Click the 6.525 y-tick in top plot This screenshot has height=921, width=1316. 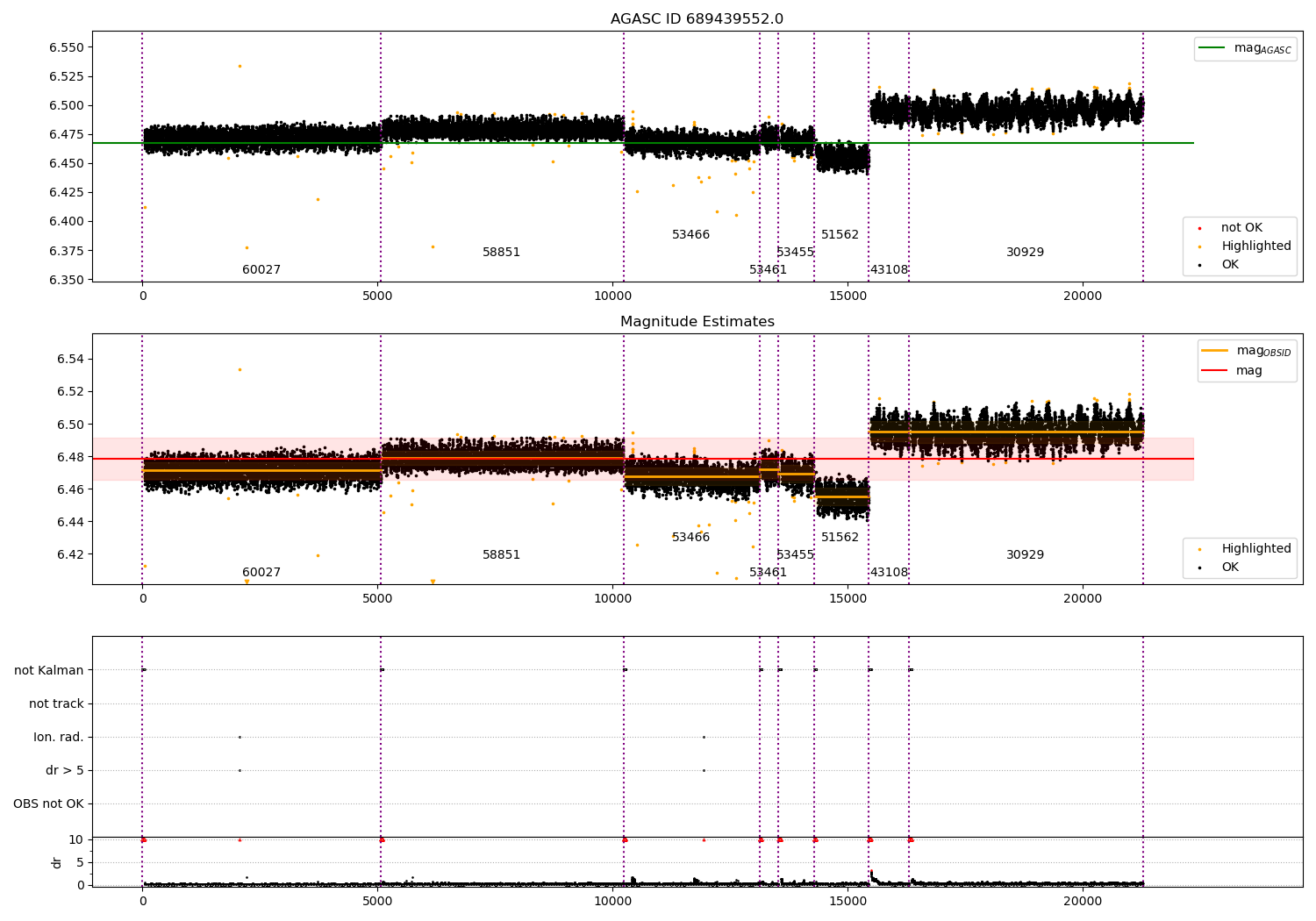click(x=67, y=76)
